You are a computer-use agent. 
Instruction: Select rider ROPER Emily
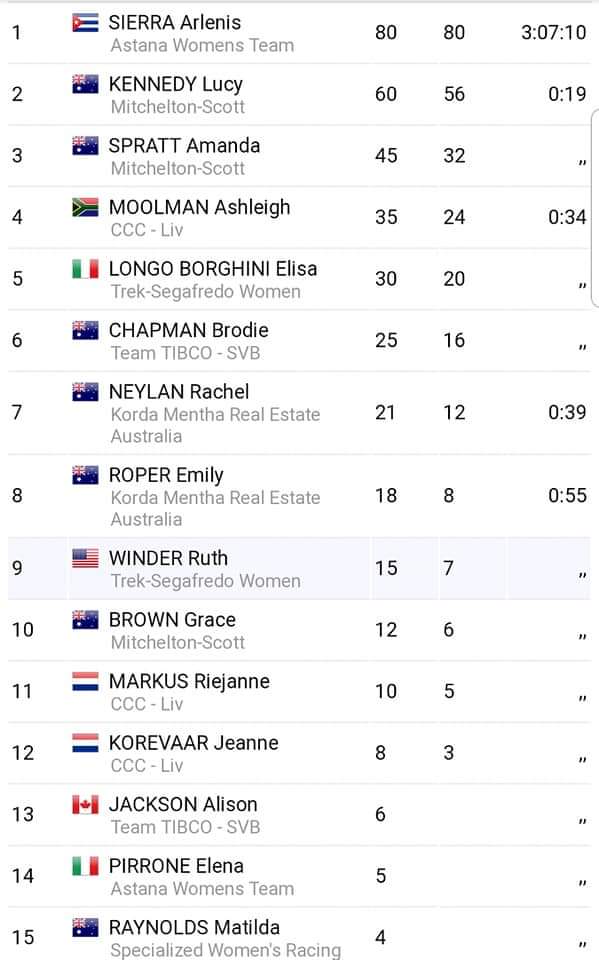tap(166, 475)
